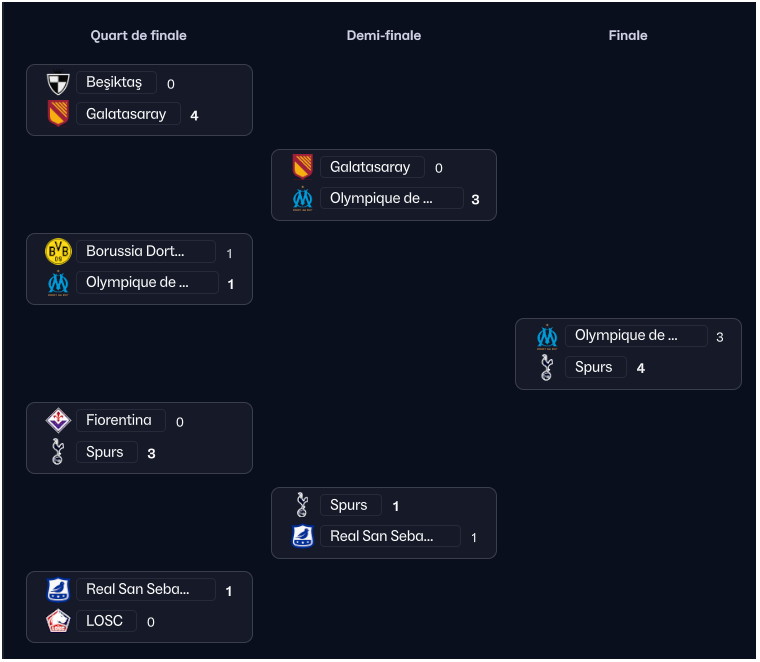Click Fiorentina's purple diamond crest

pos(58,420)
